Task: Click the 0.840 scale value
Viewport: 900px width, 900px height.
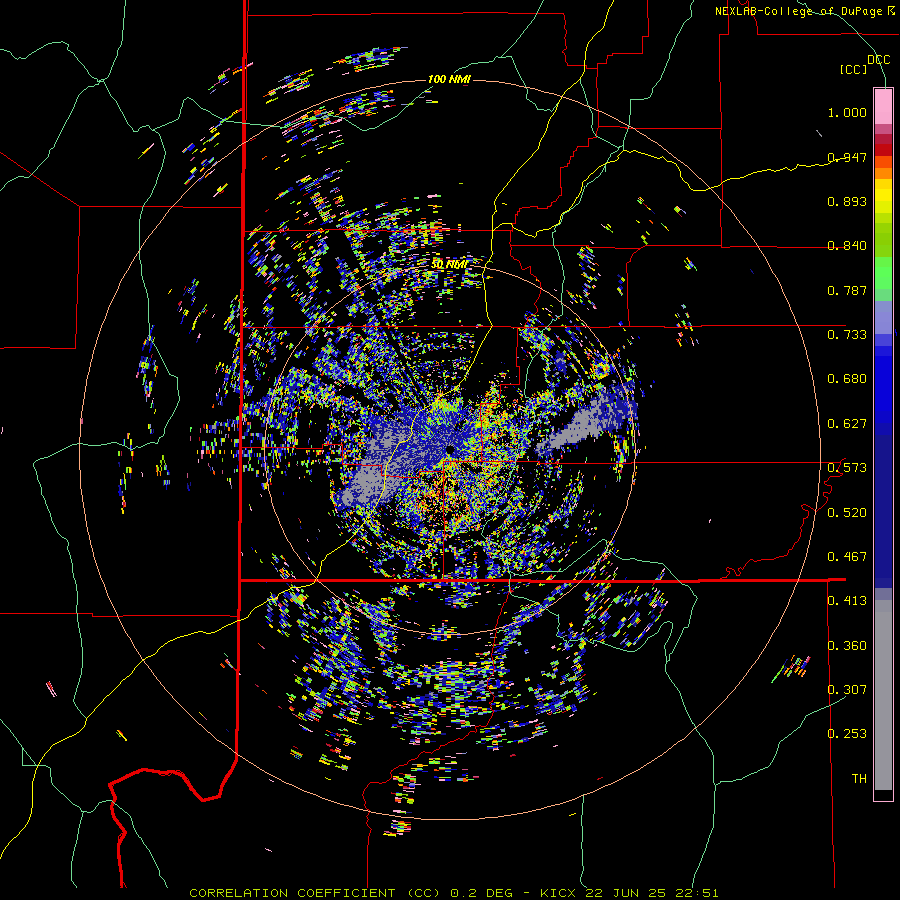Action: [x=847, y=246]
